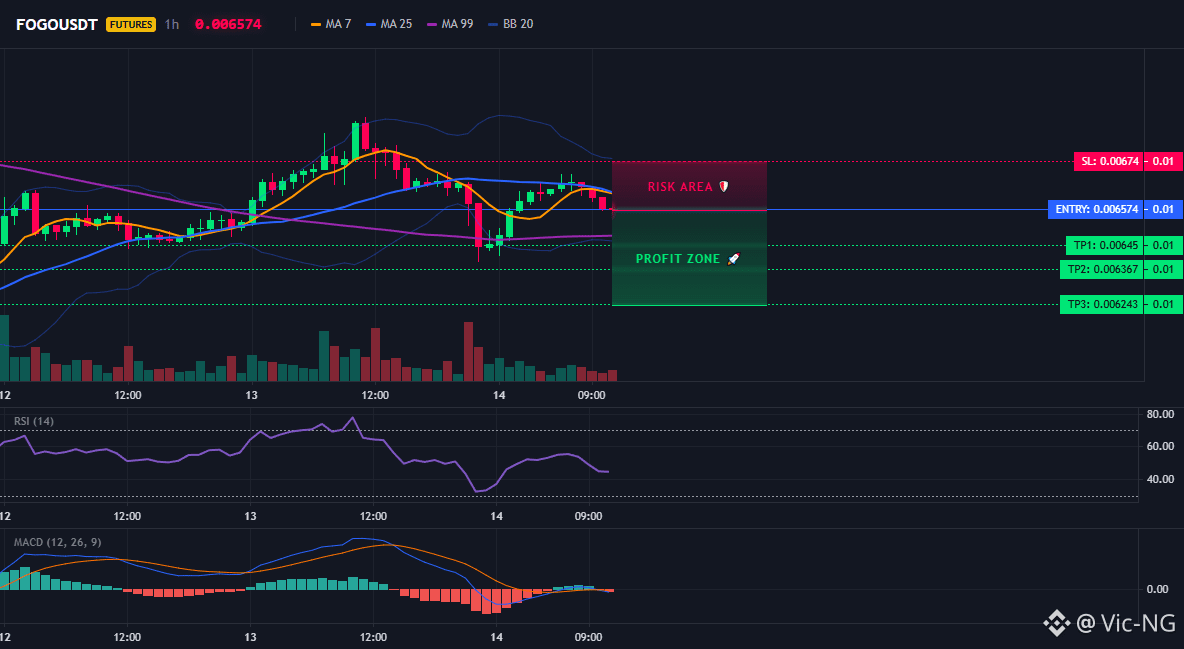The image size is (1184, 649).
Task: Click the ENTRY: 0.006574 price label
Action: [1096, 209]
